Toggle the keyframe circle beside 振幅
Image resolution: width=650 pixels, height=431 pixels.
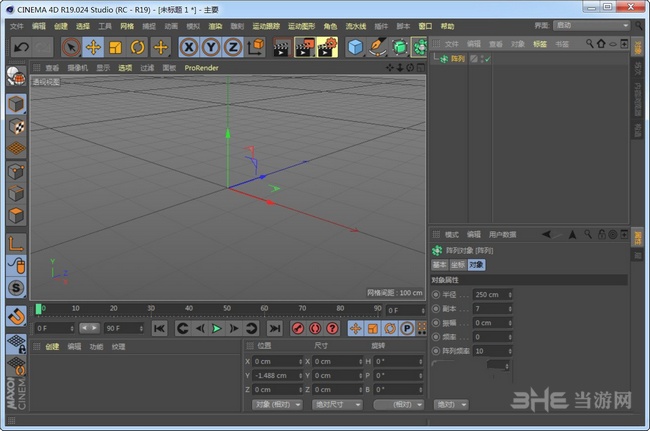pyautogui.click(x=436, y=323)
